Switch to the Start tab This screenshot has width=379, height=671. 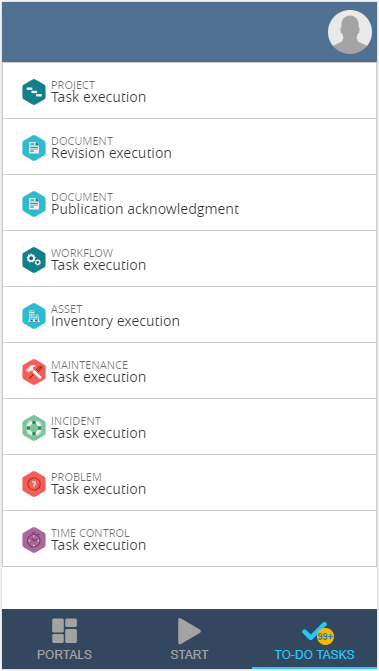point(189,639)
